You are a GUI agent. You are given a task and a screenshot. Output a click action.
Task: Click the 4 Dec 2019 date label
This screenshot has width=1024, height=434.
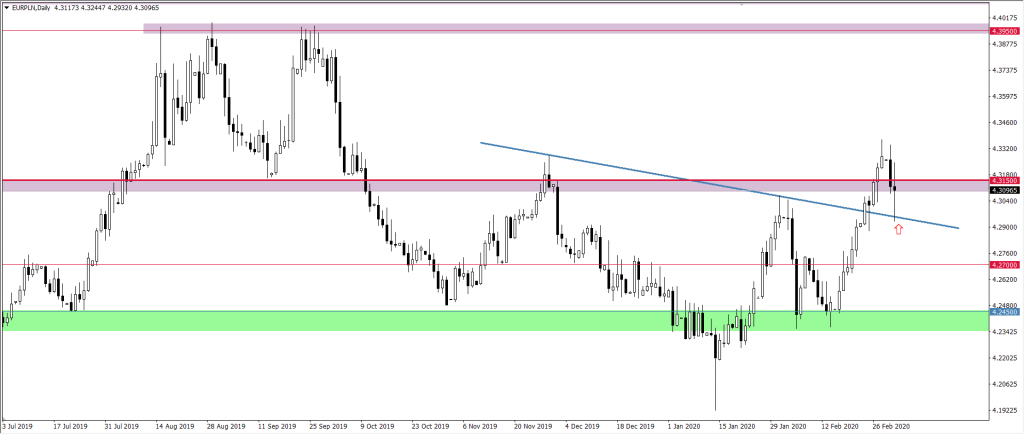click(581, 424)
